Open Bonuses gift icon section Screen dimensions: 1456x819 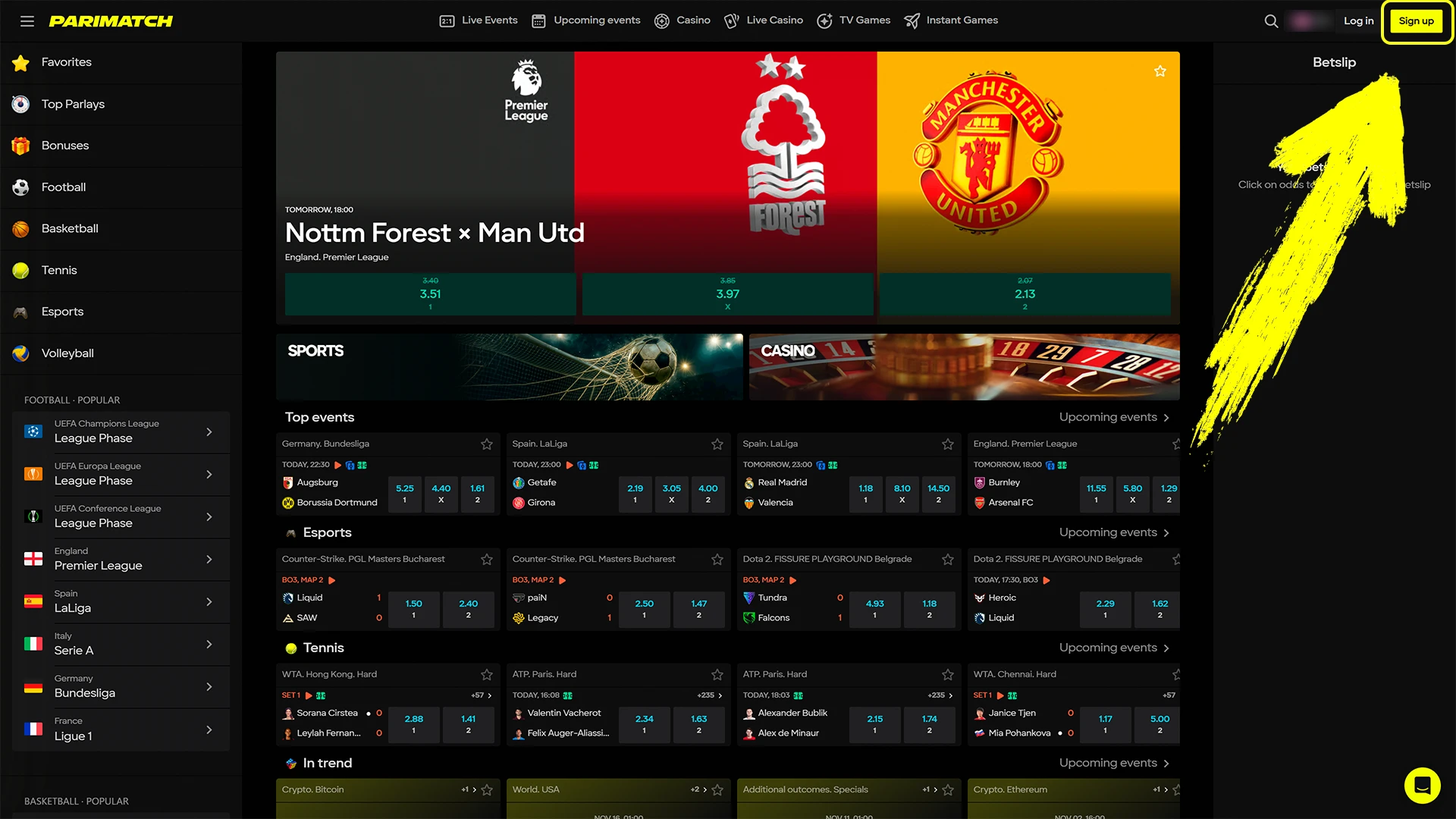[21, 146]
